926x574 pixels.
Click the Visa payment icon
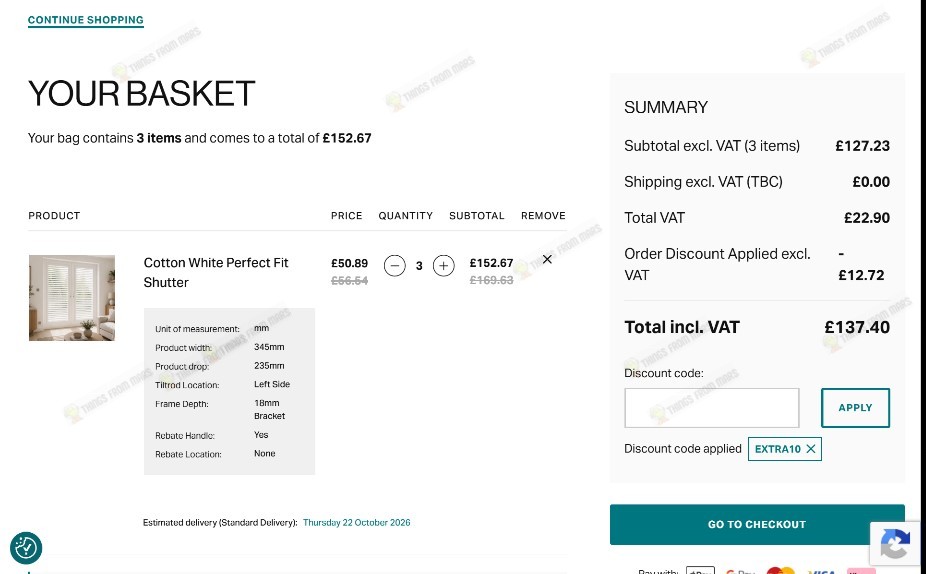[821, 571]
